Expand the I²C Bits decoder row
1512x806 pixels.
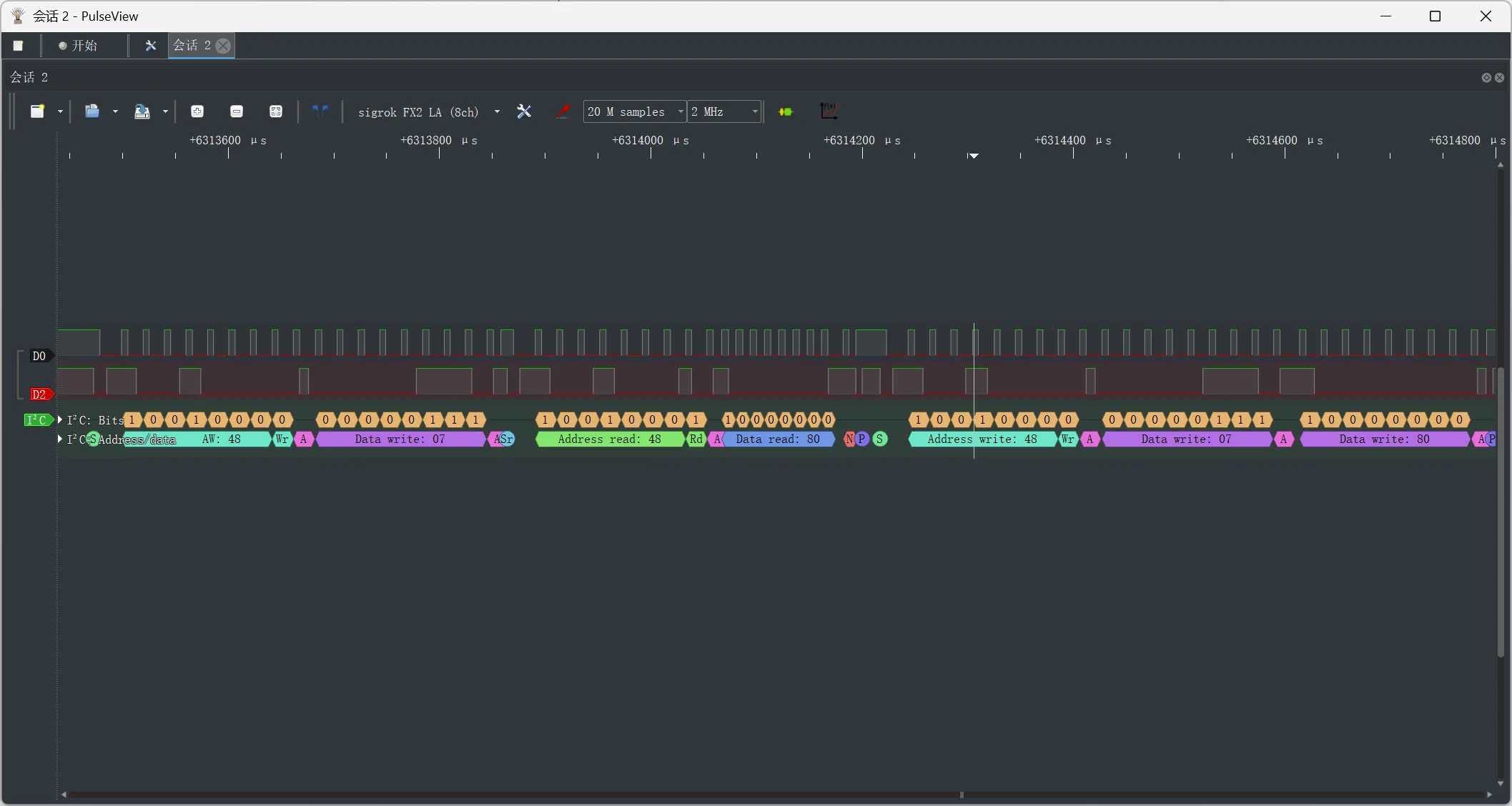[x=60, y=420]
